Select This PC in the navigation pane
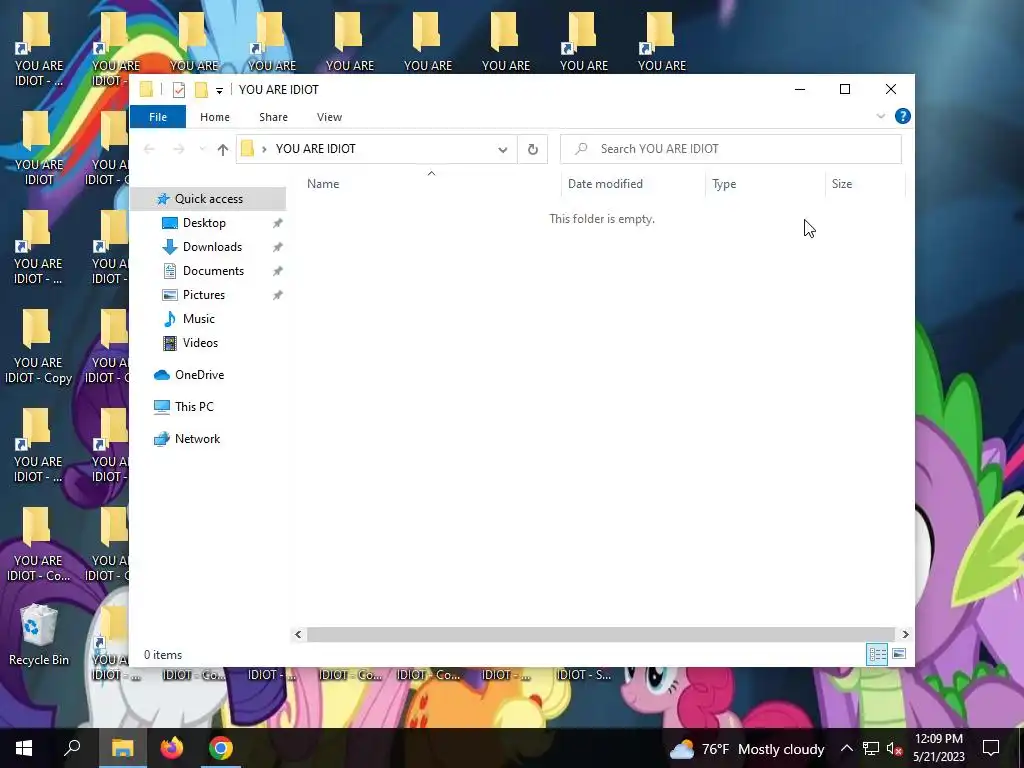This screenshot has width=1024, height=768. tap(193, 407)
